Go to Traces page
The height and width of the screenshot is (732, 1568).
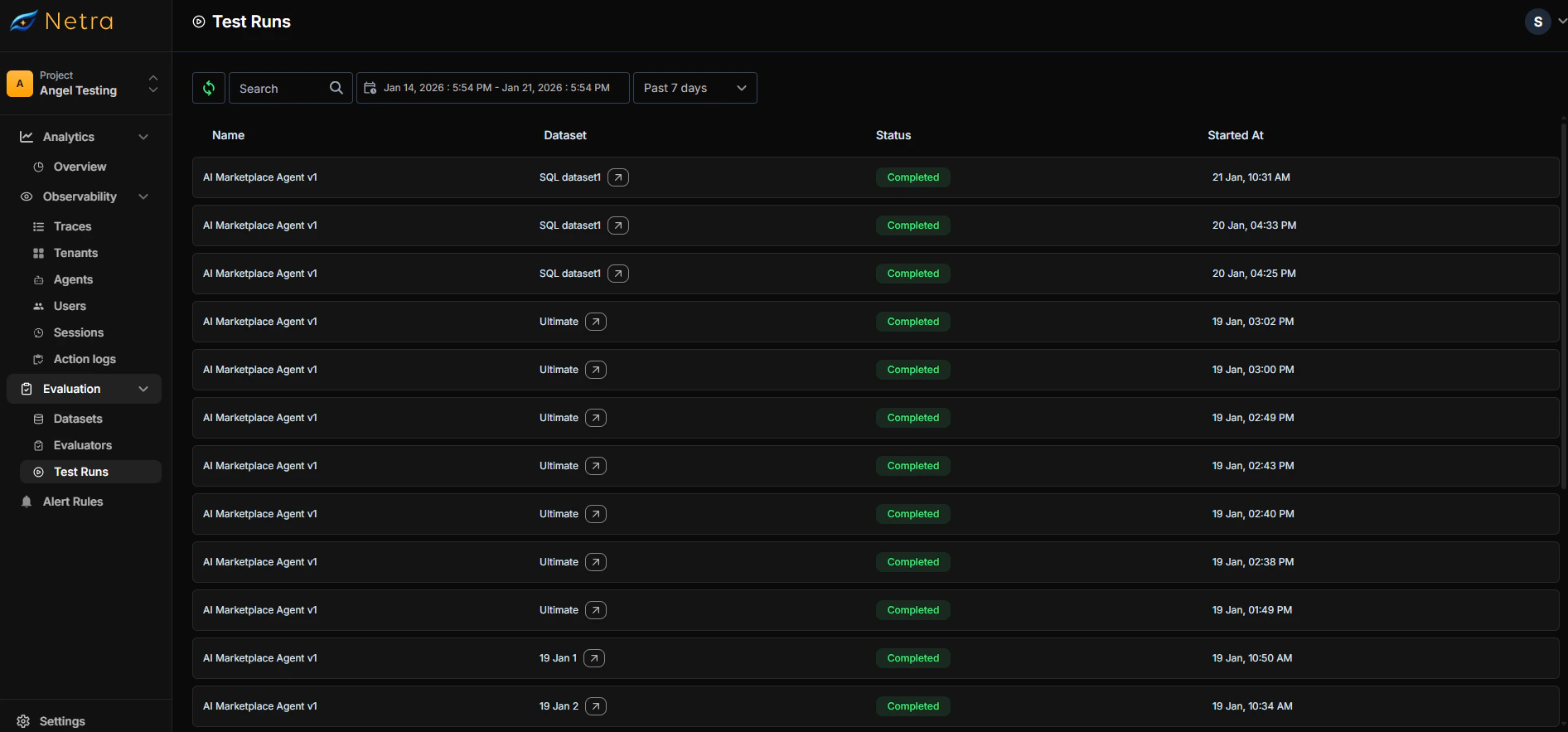click(x=73, y=226)
